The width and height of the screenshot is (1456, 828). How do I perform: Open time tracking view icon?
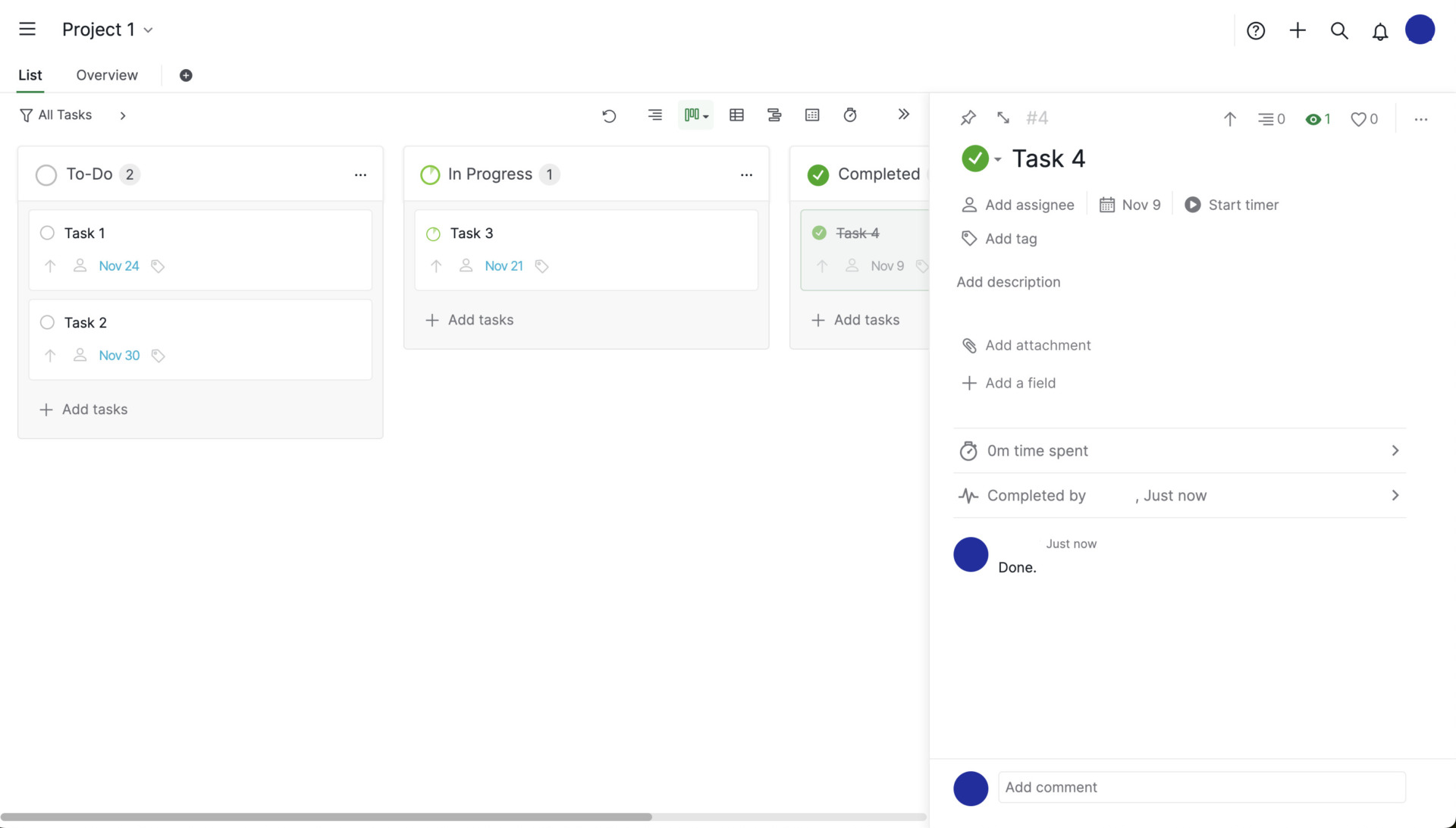pyautogui.click(x=850, y=115)
